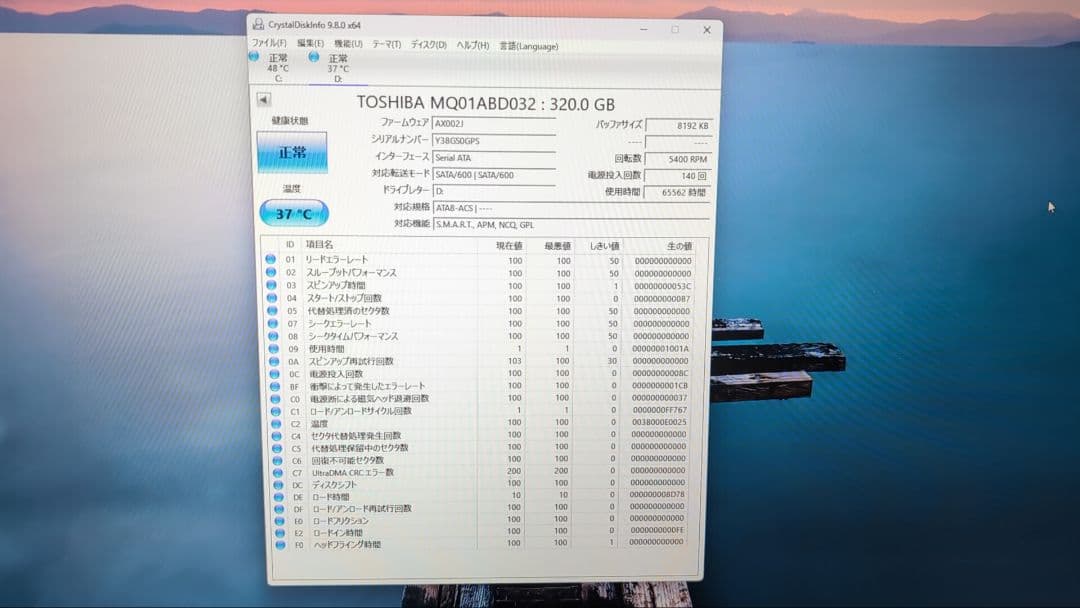Select the スピンアップ時間 attribute name
The image size is (1080, 608).
pyautogui.click(x=336, y=285)
